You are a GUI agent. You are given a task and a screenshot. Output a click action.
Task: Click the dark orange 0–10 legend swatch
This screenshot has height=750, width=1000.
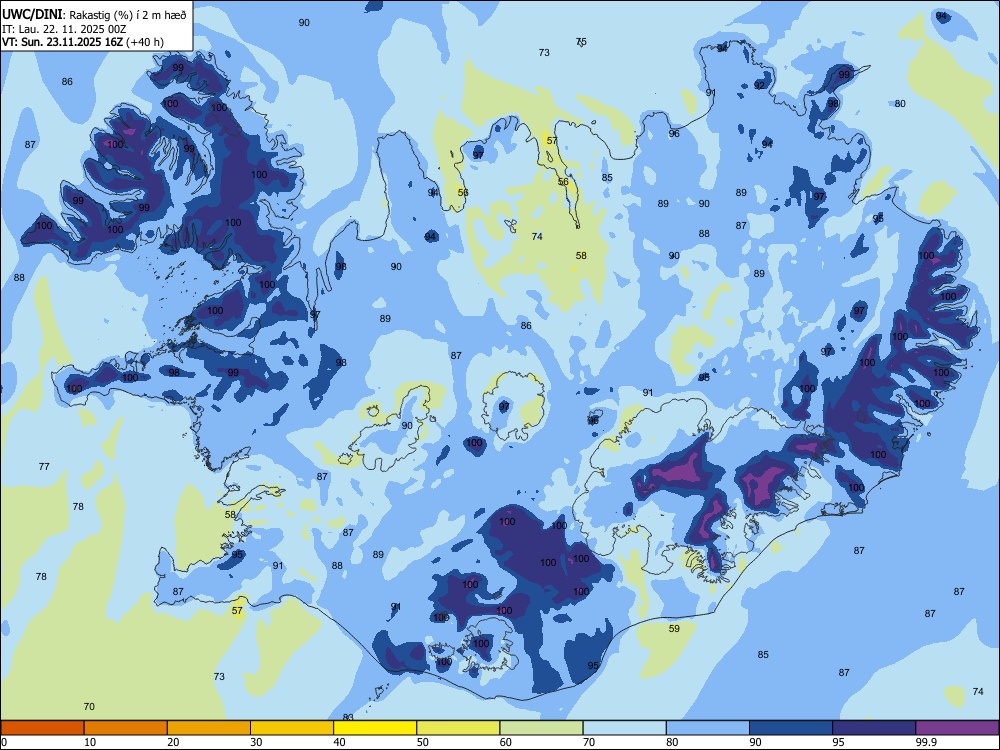point(42,728)
